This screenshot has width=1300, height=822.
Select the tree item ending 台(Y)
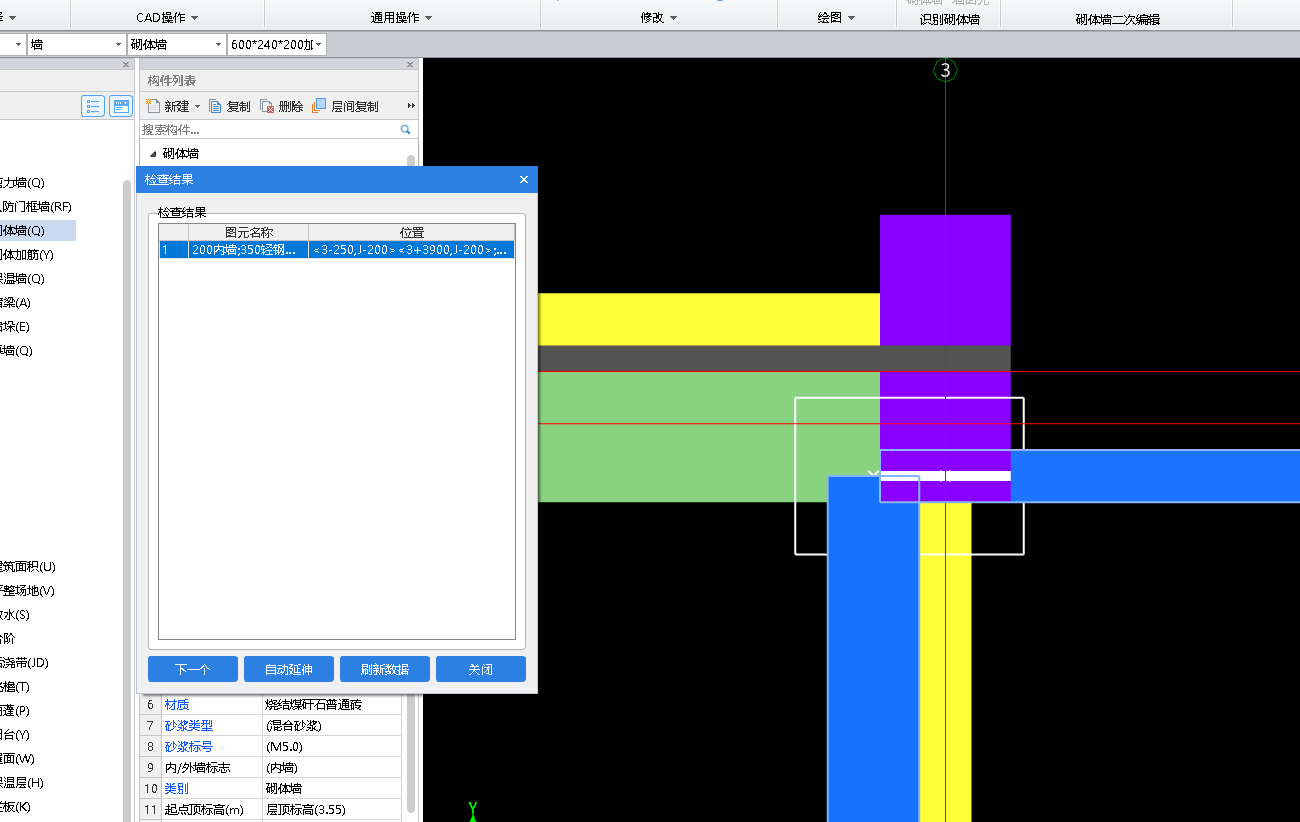pos(15,735)
